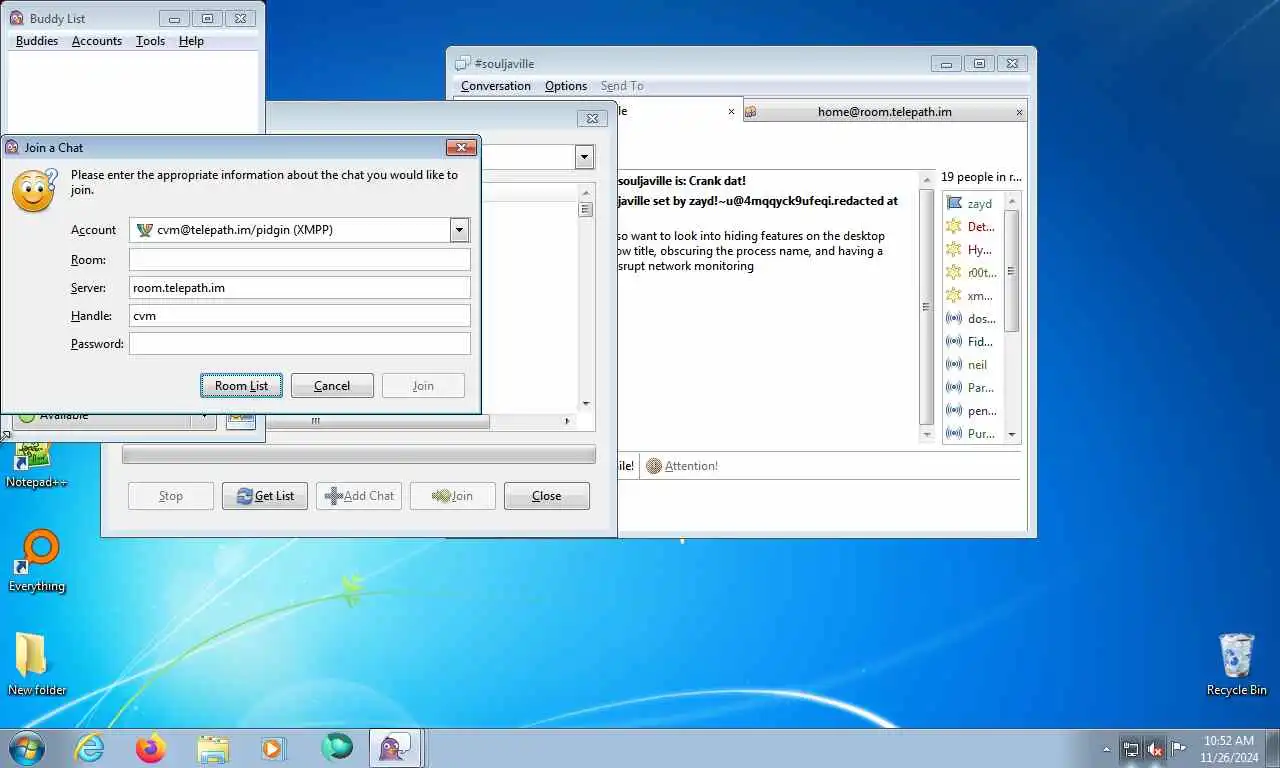1280x768 pixels.
Task: Click the star icon next to Det... user
Action: (x=954, y=226)
